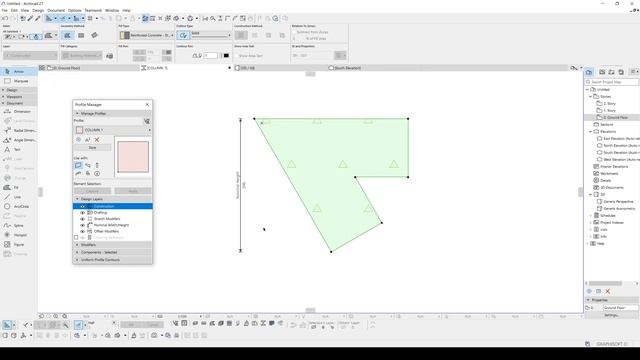Click the Search Project Map field
Screen dimensions: 640x360
(x=612, y=82)
